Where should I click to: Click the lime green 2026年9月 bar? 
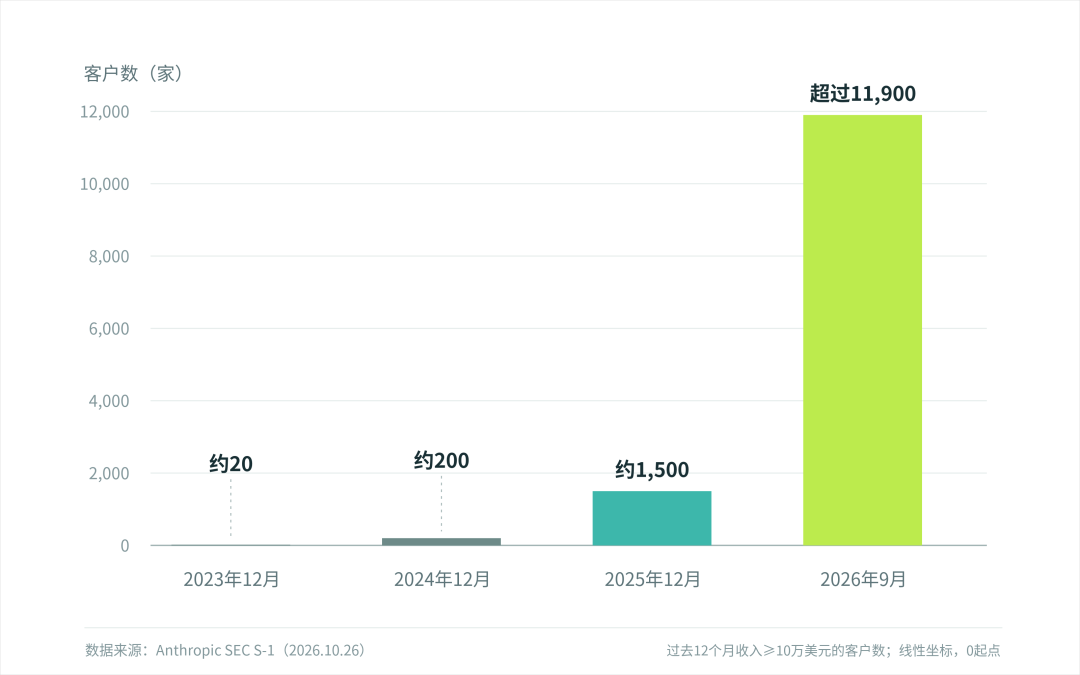pos(862,330)
